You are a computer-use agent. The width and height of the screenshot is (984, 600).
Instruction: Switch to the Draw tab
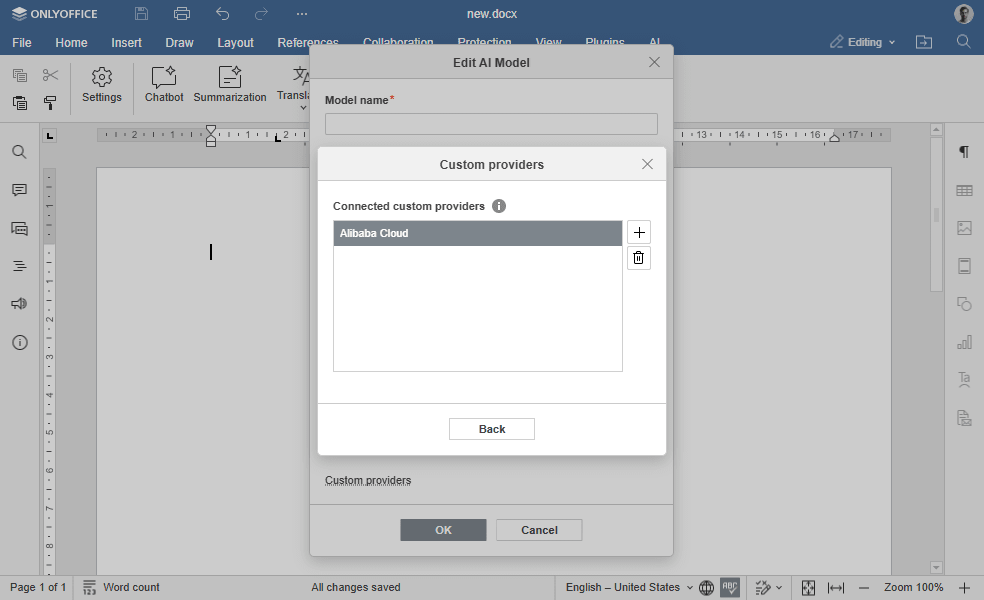179,43
